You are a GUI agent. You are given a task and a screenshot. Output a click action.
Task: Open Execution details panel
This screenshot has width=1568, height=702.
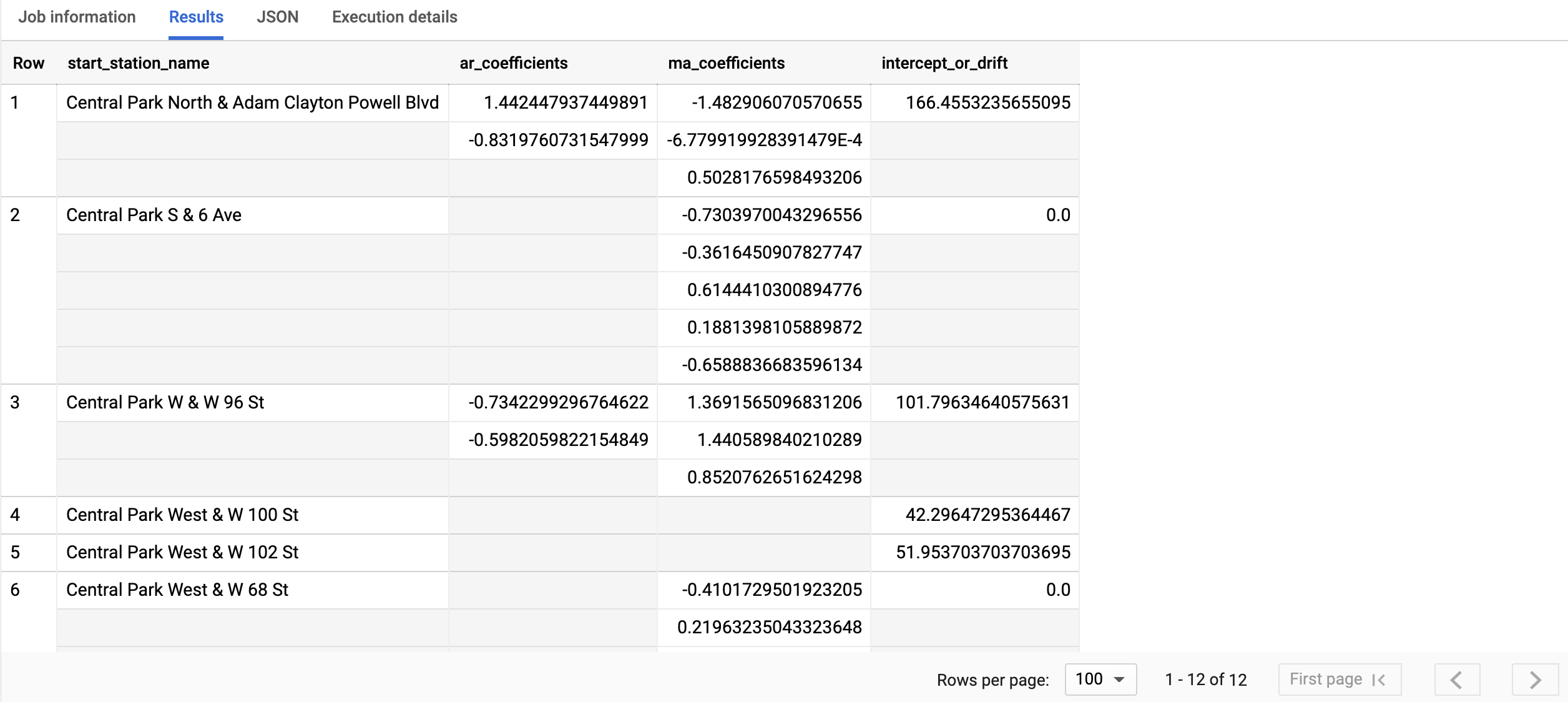(x=395, y=17)
